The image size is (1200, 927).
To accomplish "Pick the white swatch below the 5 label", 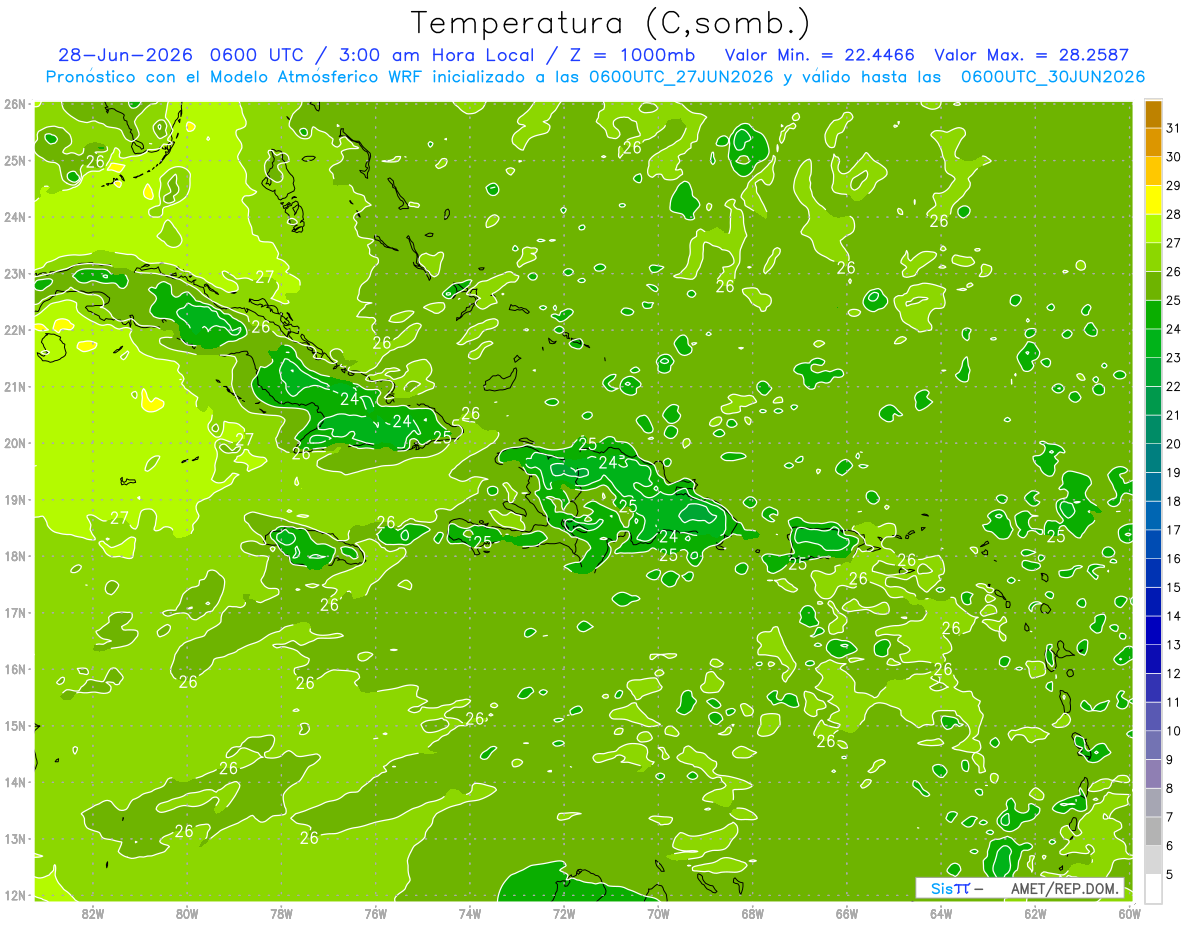I will [1153, 888].
